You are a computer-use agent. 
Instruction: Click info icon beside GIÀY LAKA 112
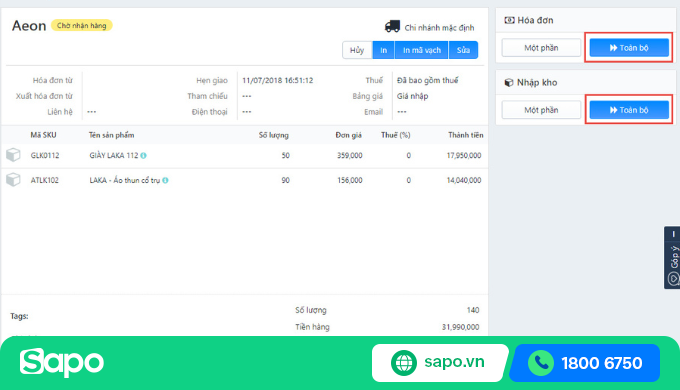point(144,155)
